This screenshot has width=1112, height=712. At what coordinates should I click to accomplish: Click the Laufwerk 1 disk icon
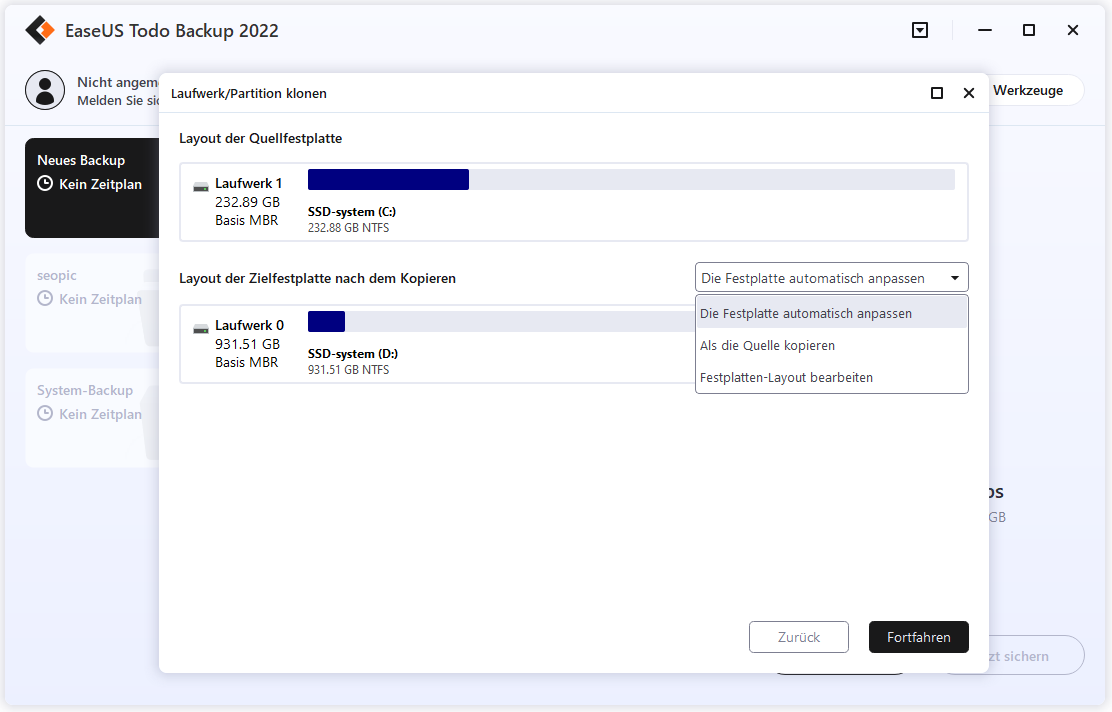click(x=201, y=187)
